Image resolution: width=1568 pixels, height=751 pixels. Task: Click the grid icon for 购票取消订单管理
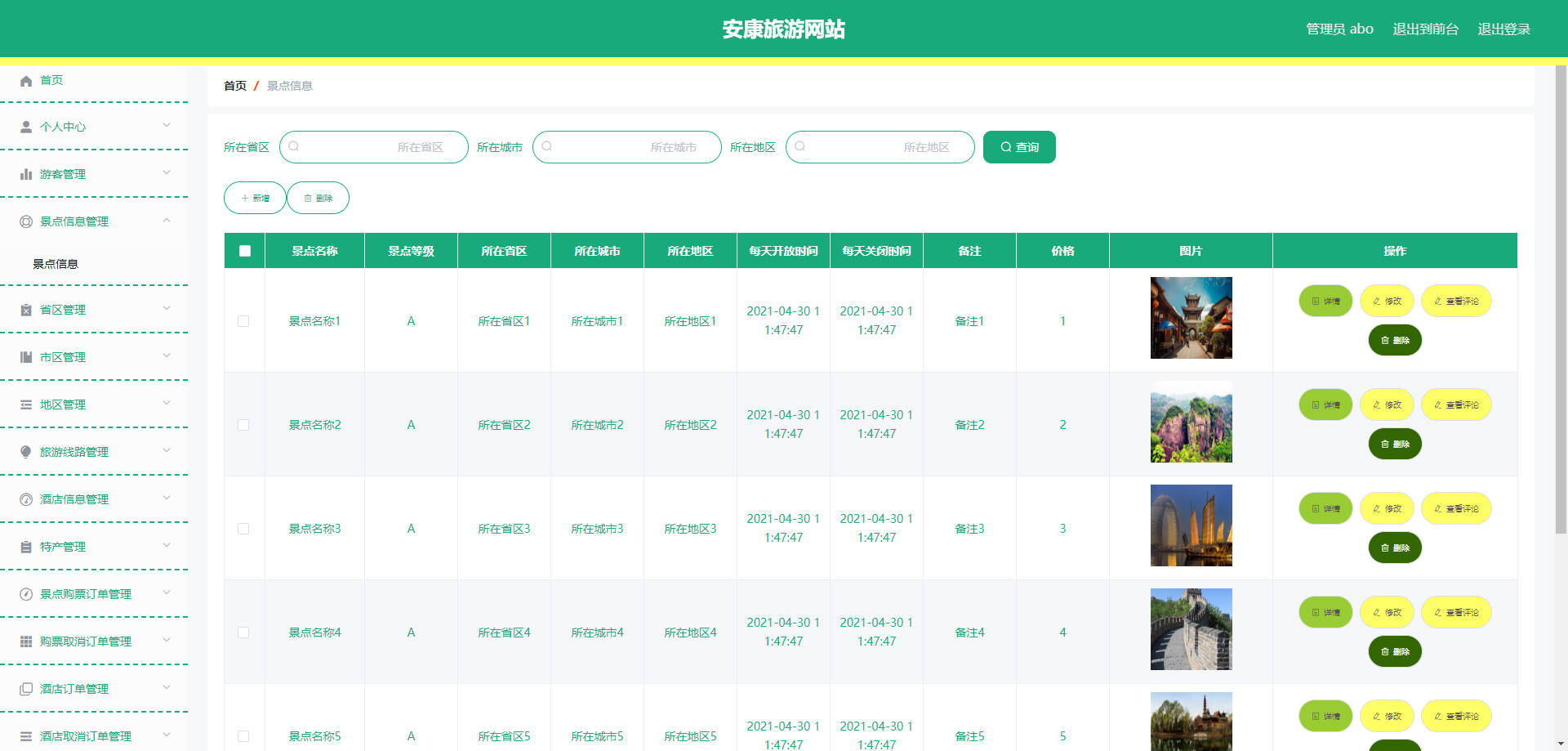[x=26, y=641]
